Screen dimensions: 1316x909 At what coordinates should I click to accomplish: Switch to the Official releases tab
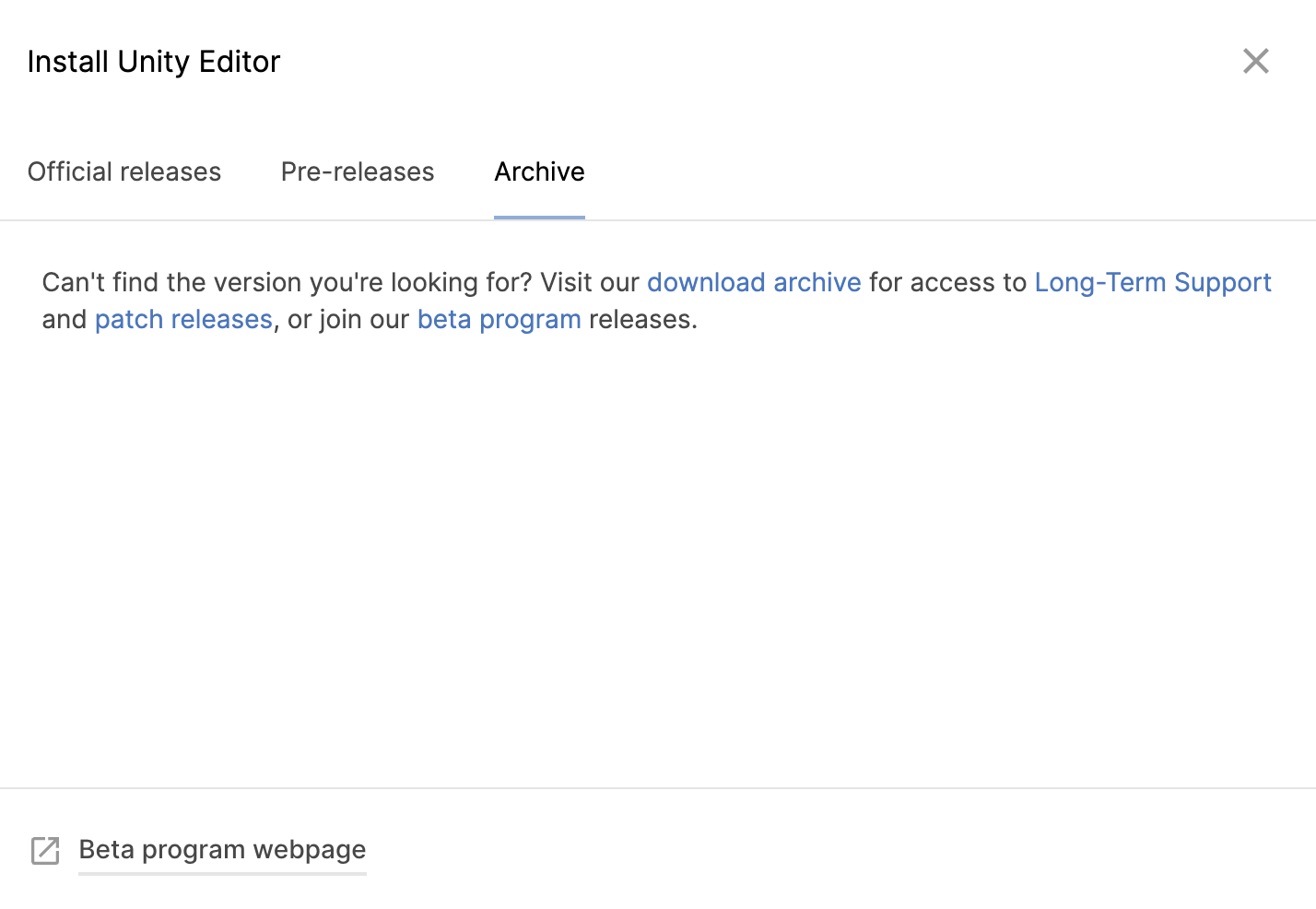124,172
